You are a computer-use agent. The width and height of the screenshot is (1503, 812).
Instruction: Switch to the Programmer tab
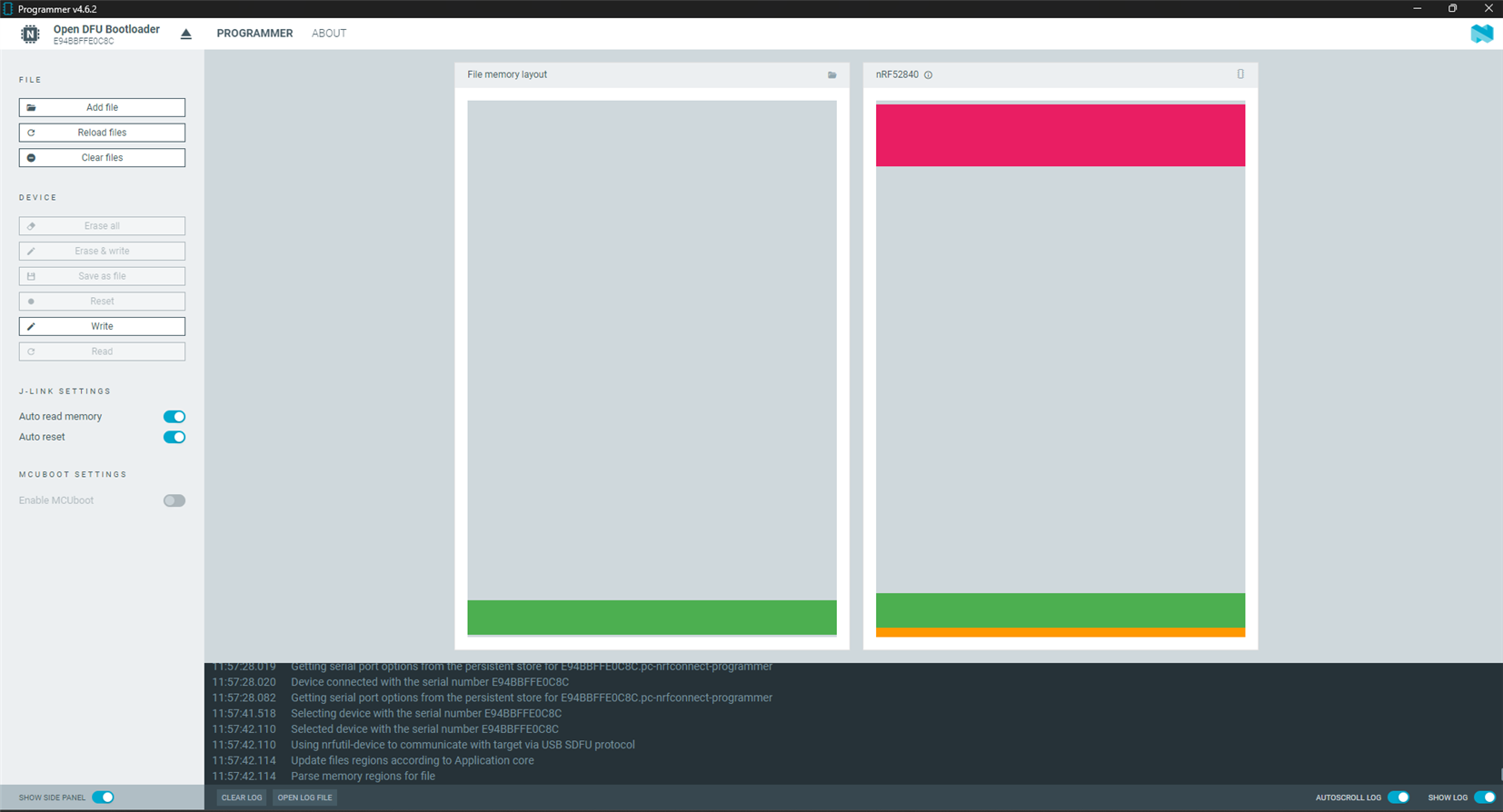point(254,34)
